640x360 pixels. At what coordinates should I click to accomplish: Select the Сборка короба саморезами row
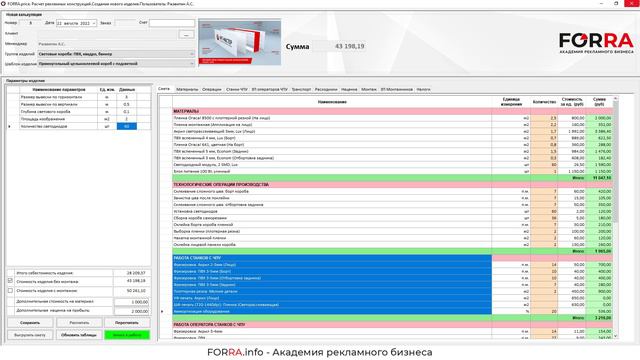(x=392, y=218)
